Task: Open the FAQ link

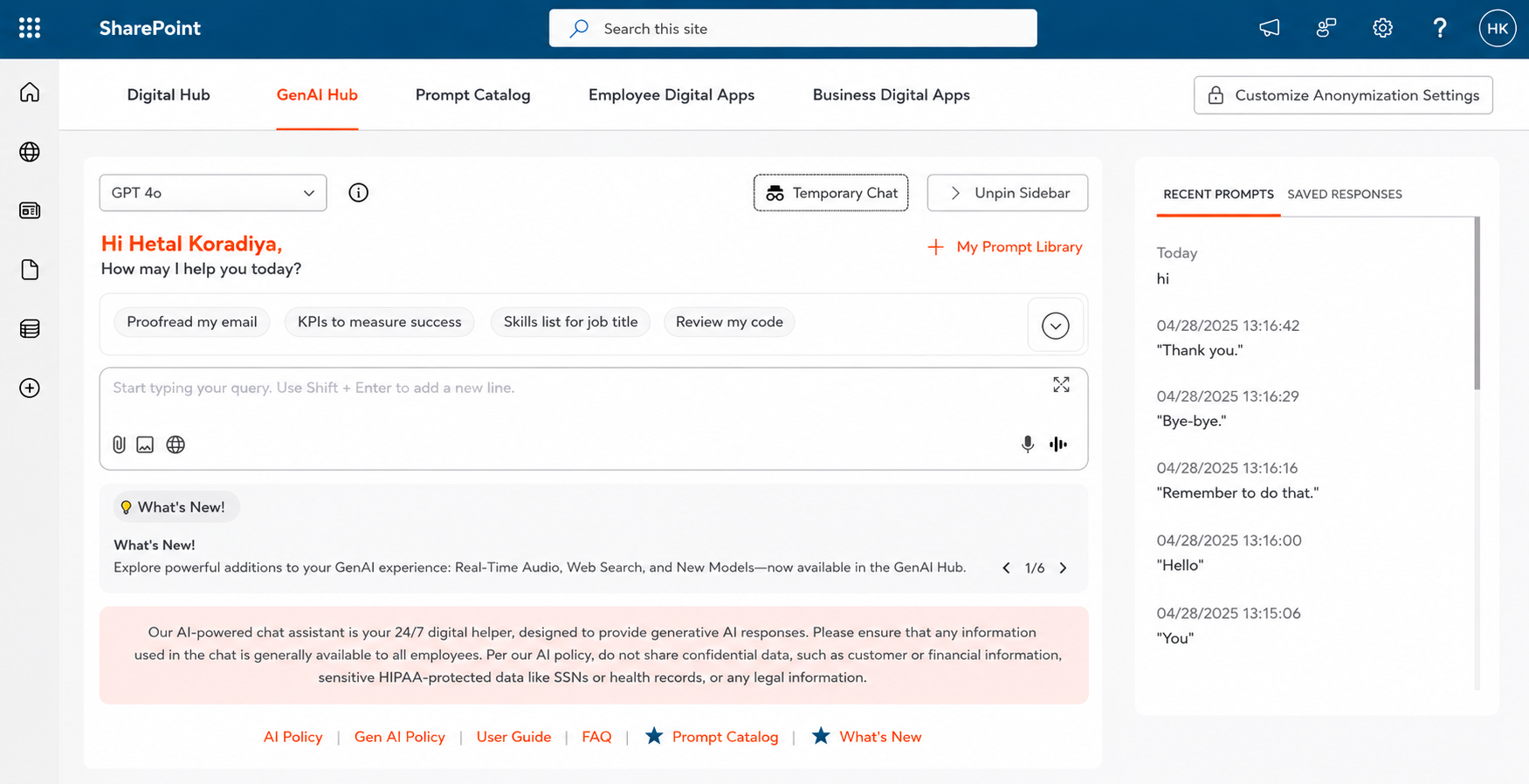Action: pyautogui.click(x=596, y=737)
